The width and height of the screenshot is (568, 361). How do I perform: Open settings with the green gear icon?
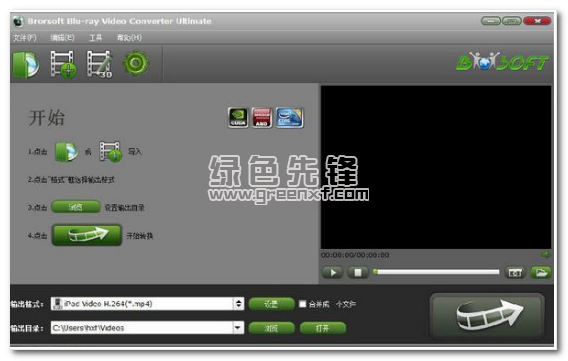(136, 63)
